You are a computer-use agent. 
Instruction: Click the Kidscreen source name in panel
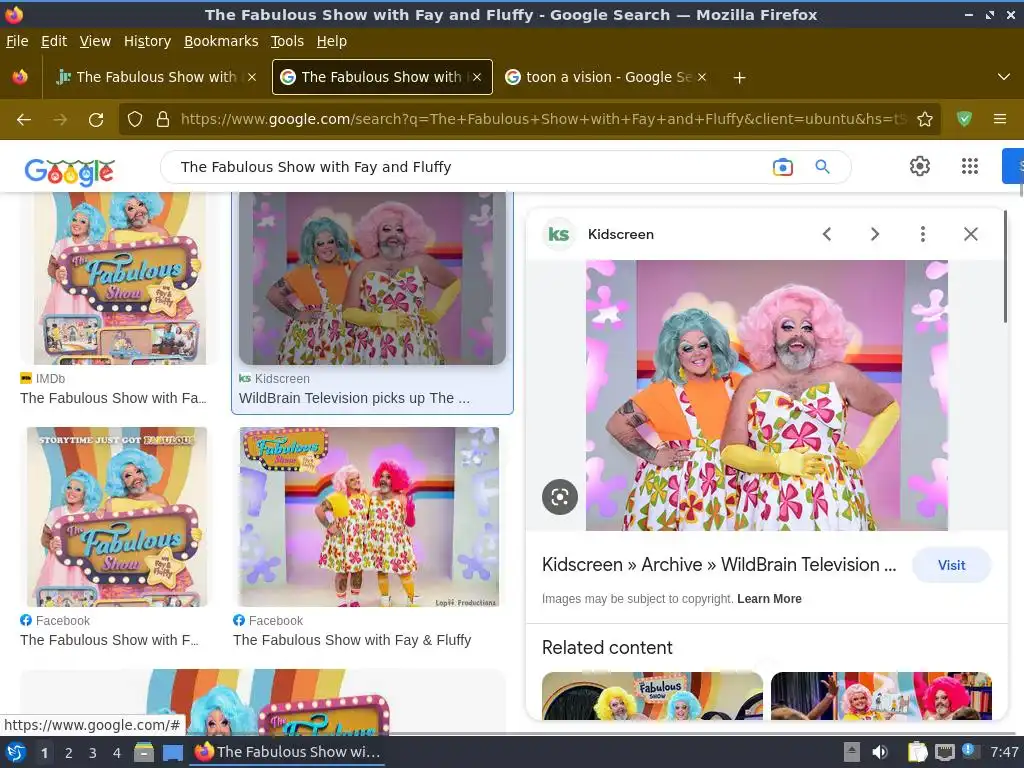620,234
